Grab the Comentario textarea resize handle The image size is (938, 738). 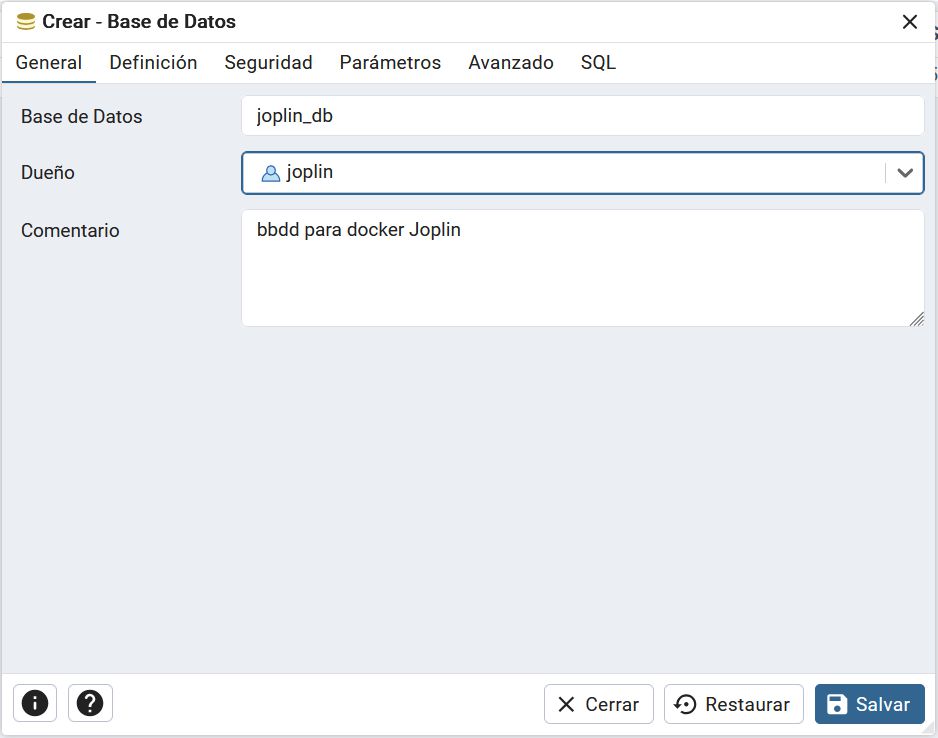coord(916,319)
